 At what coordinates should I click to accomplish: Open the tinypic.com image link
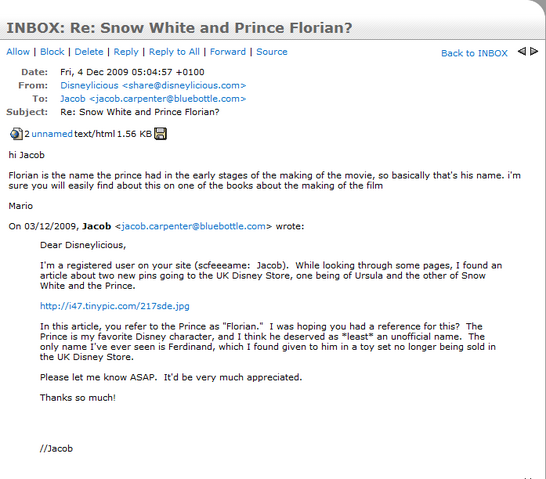point(115,306)
